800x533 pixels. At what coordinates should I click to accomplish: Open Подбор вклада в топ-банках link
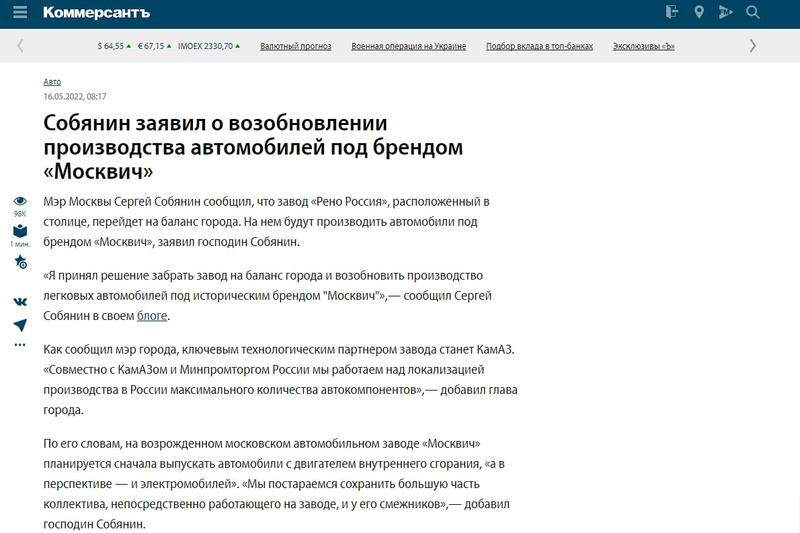click(x=539, y=46)
